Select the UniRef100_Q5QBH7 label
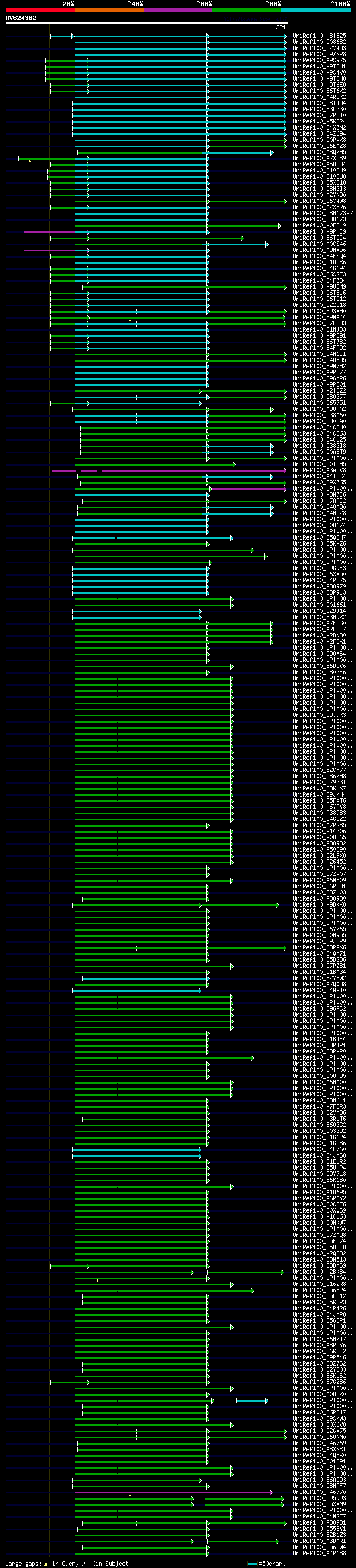356x1568 pixels. (x=319, y=537)
